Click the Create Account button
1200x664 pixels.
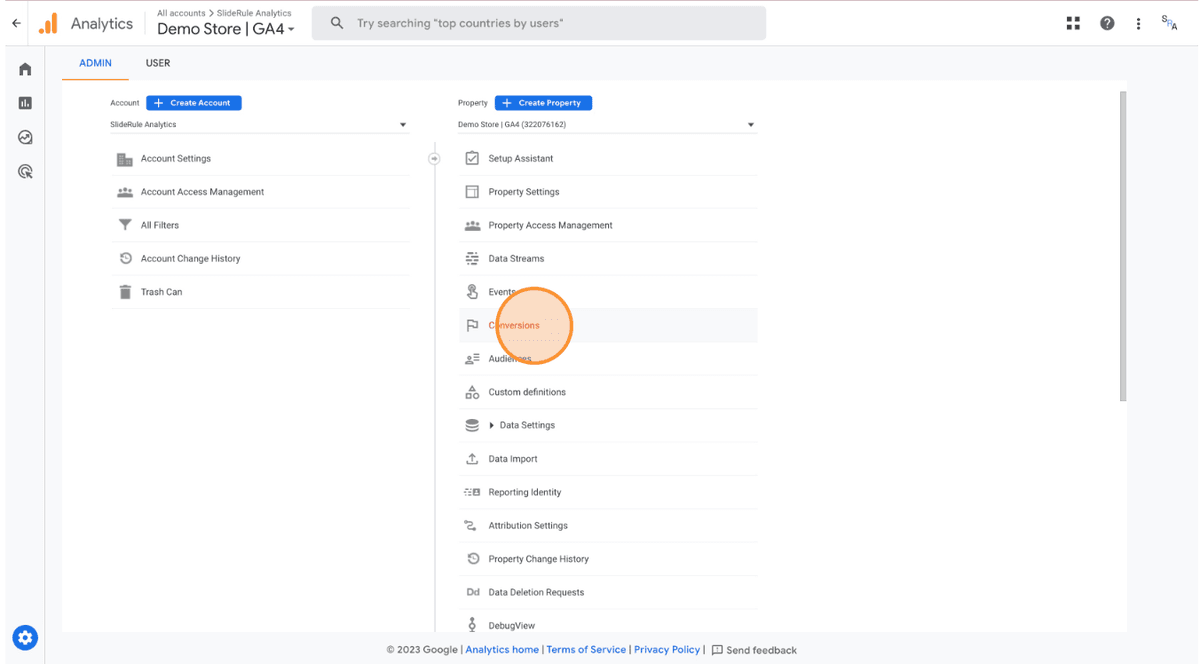(x=194, y=103)
